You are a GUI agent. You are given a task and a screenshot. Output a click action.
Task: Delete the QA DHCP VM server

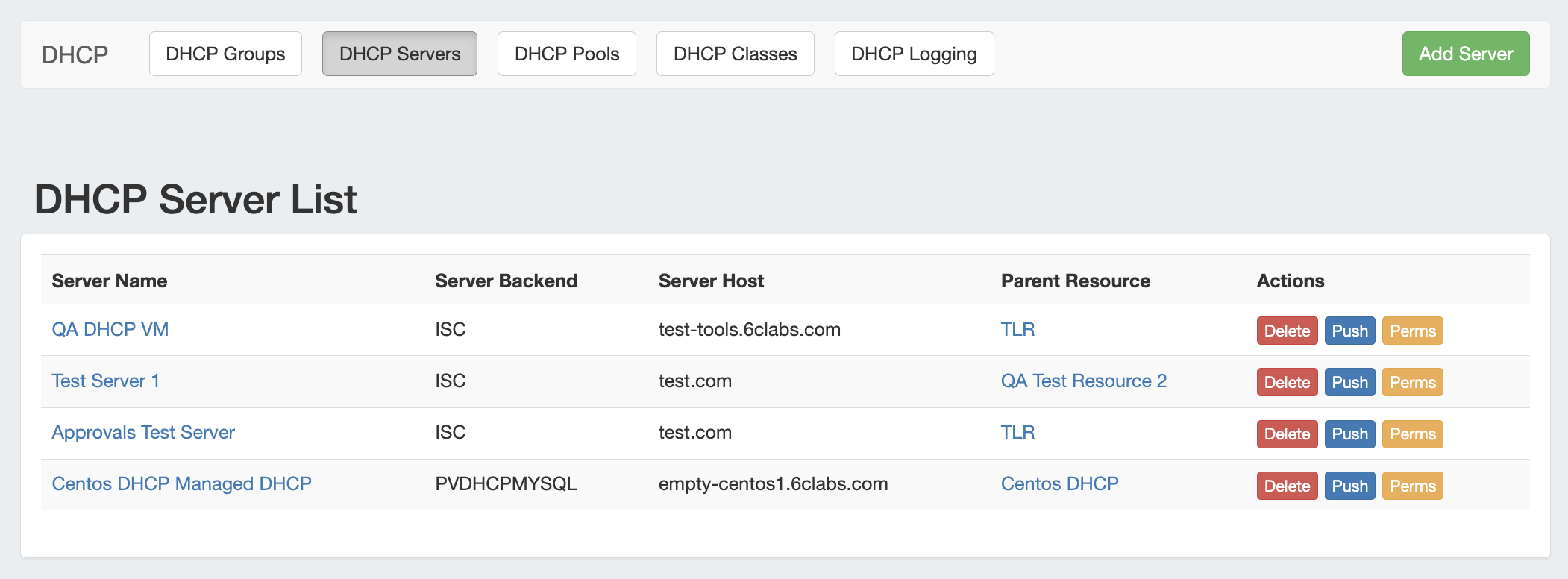(1287, 331)
